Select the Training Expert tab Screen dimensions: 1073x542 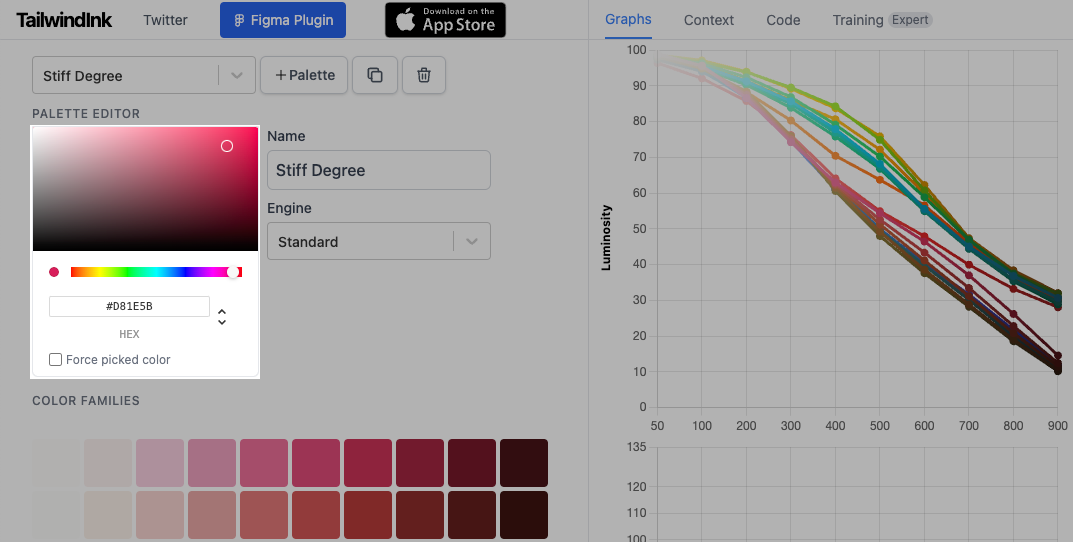(881, 20)
